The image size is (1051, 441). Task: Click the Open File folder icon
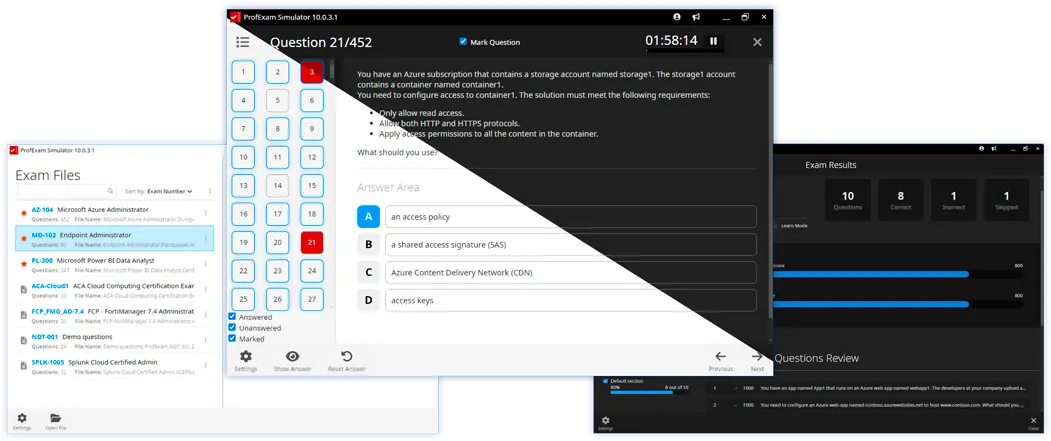[x=56, y=418]
